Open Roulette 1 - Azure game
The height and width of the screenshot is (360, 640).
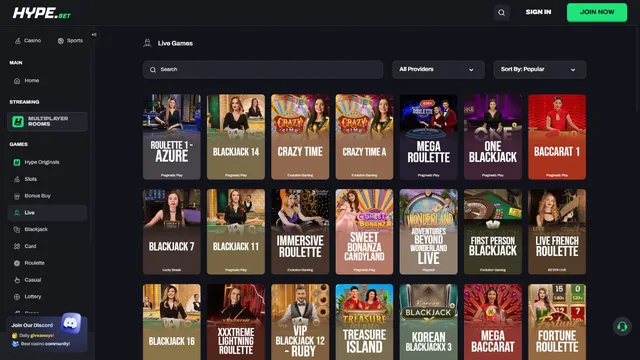coord(171,137)
